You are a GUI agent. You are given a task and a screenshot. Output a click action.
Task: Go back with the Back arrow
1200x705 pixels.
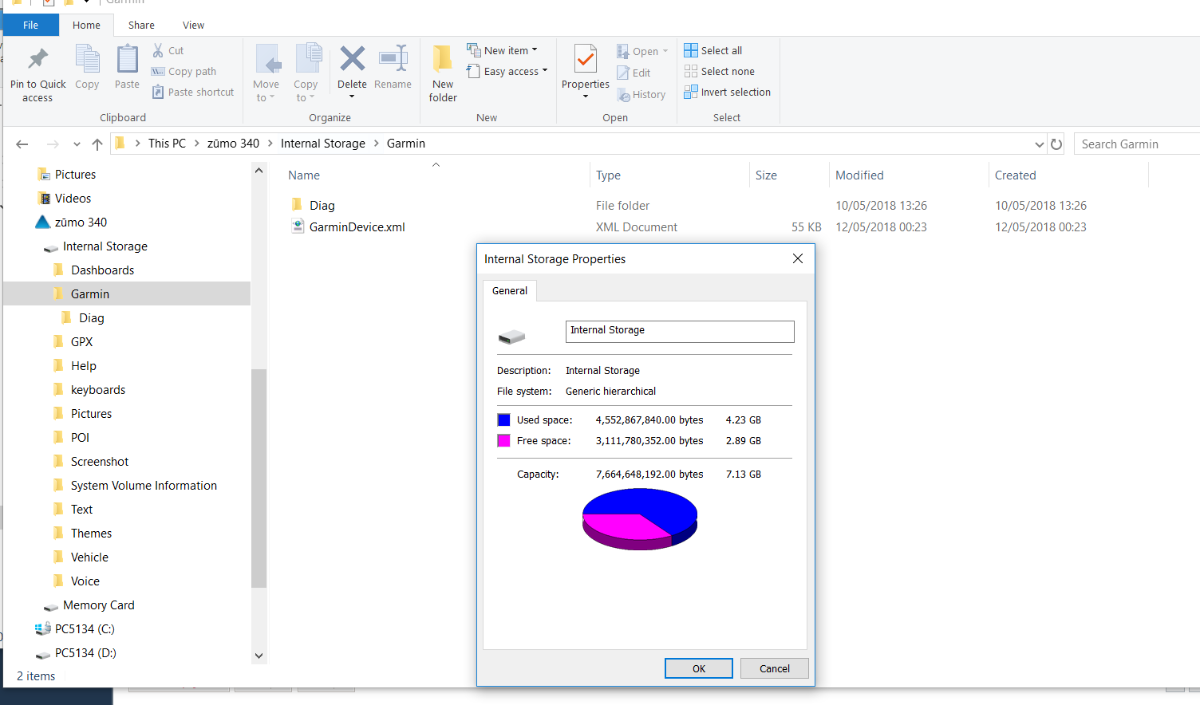pyautogui.click(x=22, y=144)
